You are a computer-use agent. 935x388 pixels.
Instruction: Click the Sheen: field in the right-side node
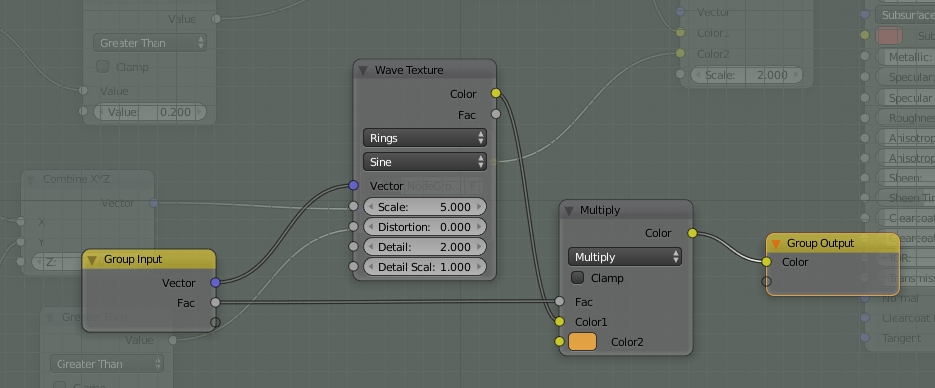[x=905, y=178]
